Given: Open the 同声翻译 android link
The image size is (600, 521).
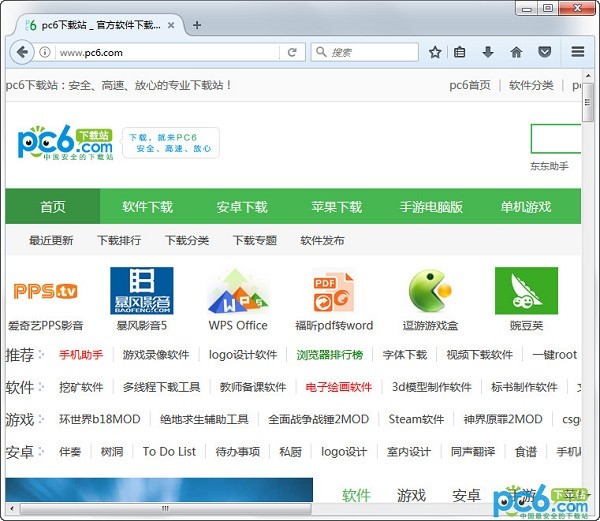Looking at the screenshot, I should 473,451.
